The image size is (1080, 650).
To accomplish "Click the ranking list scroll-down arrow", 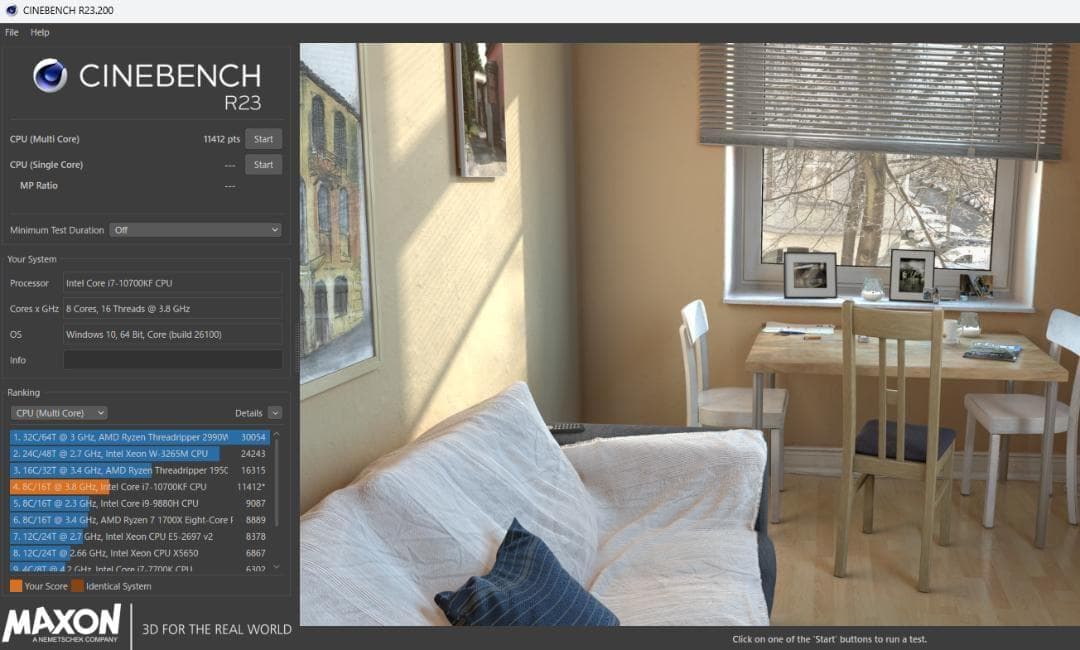I will (x=277, y=567).
